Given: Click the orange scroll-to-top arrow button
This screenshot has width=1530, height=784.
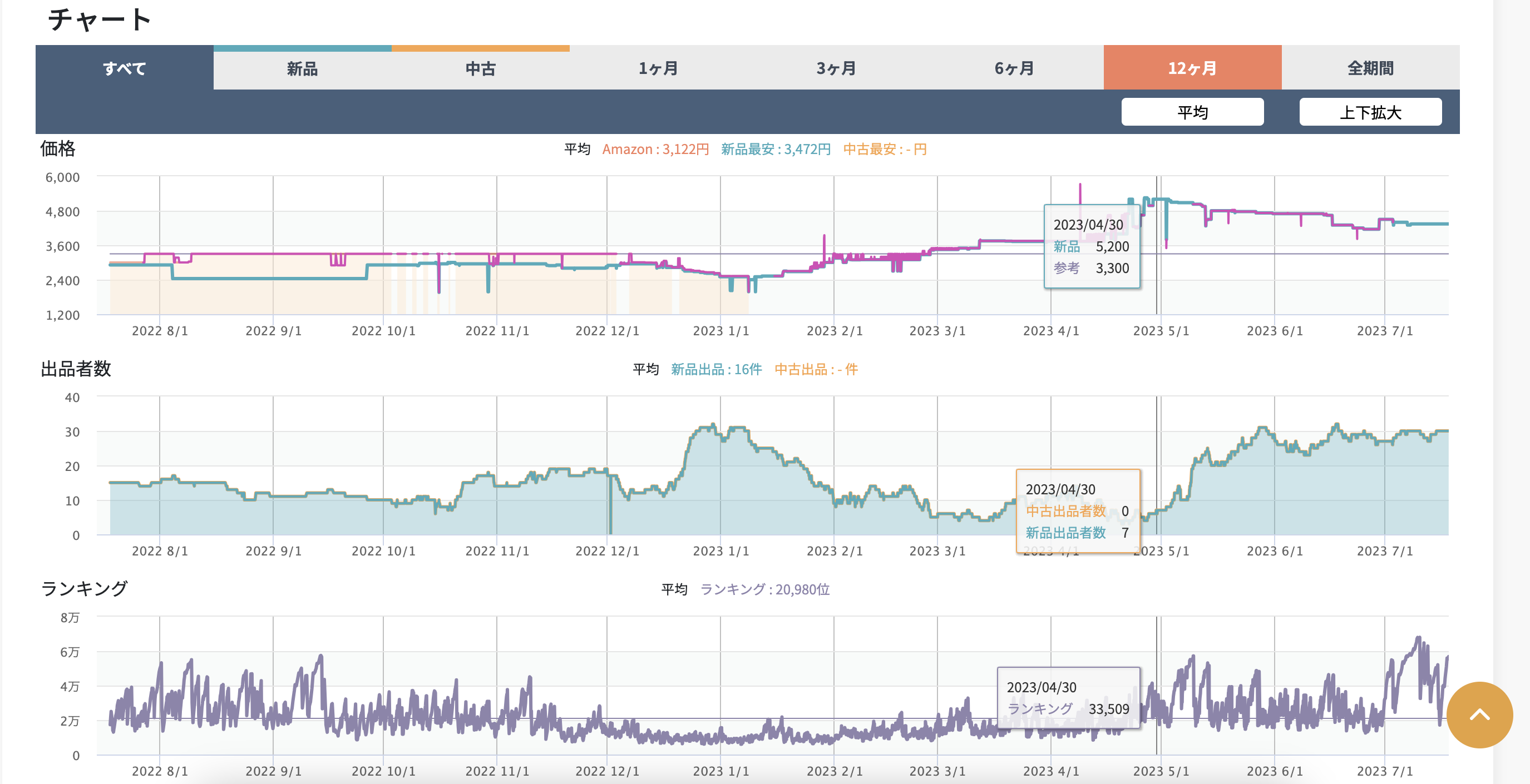Looking at the screenshot, I should (x=1479, y=714).
